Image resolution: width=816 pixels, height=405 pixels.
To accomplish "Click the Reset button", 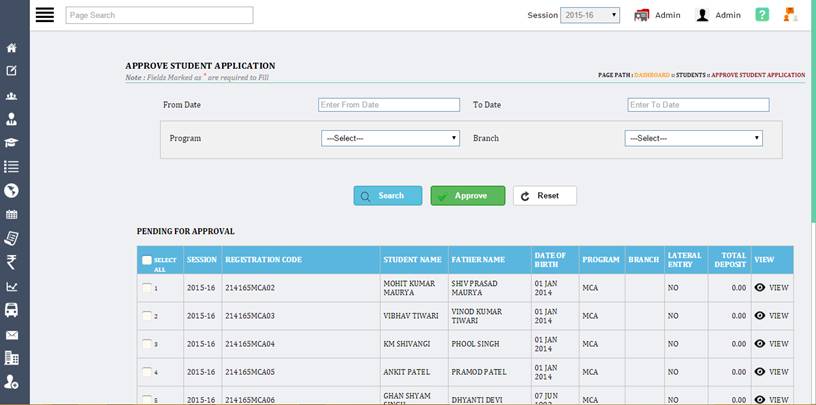I will 545,196.
